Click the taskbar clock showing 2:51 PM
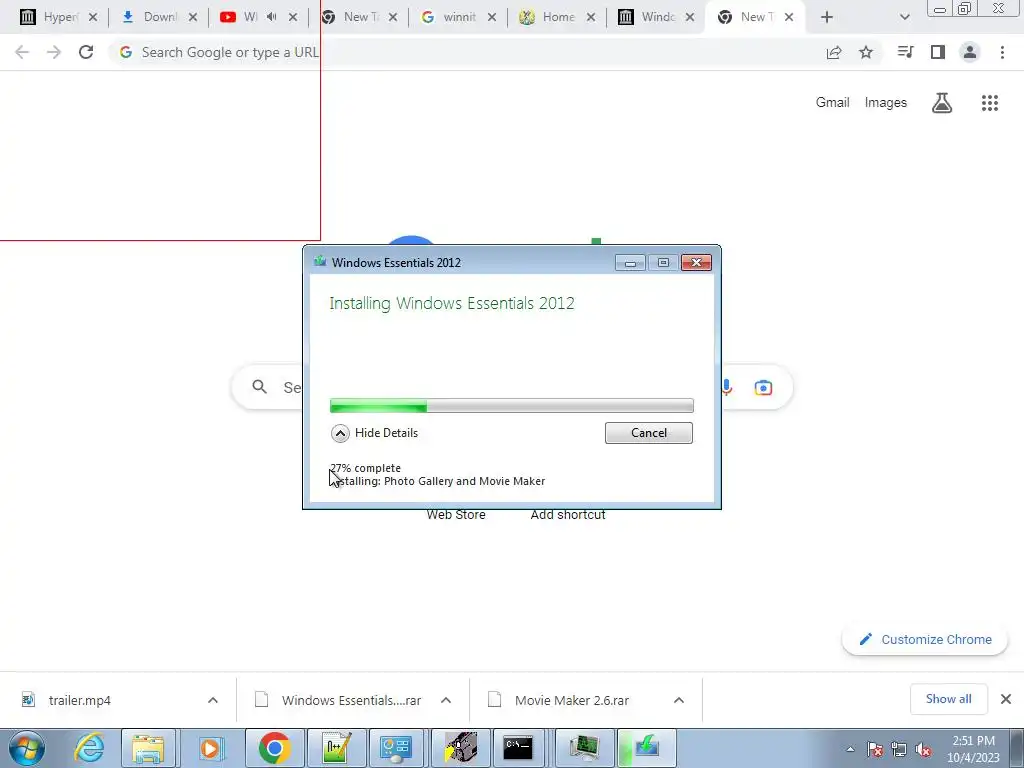The image size is (1024, 768). 973,749
